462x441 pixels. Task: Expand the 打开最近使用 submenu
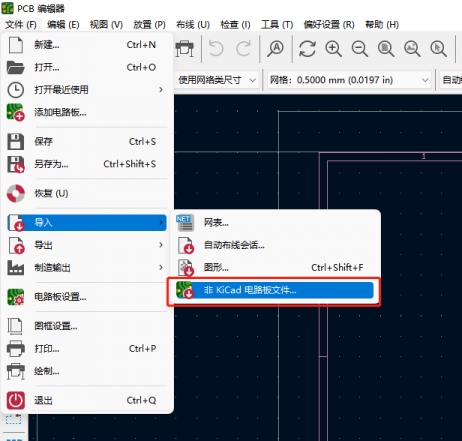coord(87,90)
